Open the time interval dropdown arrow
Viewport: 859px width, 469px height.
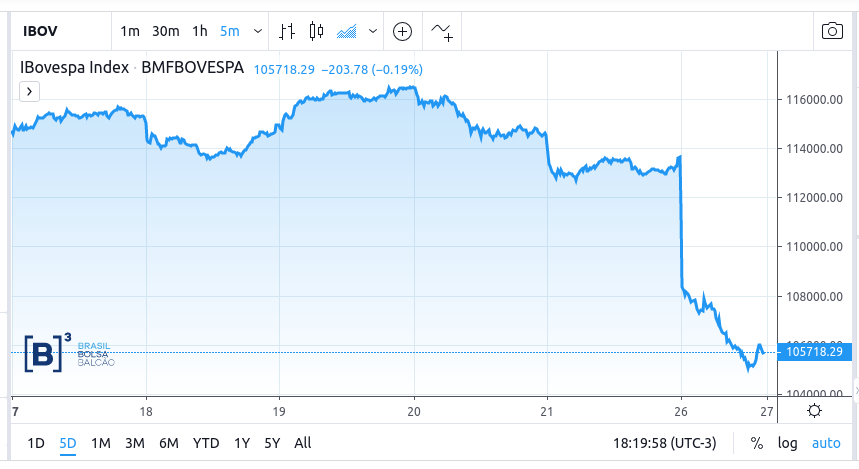tap(258, 31)
